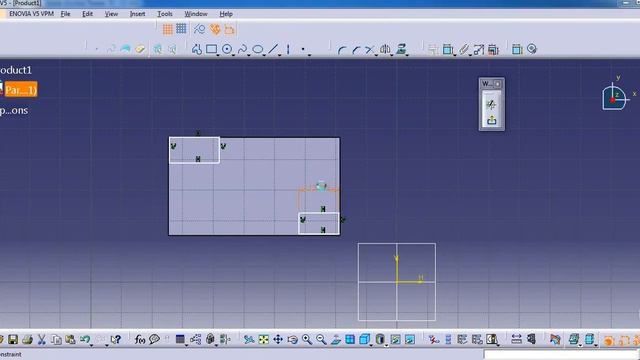This screenshot has width=640, height=360.
Task: Open the ENOVIA V5 VPM menu
Action: [x=31, y=14]
